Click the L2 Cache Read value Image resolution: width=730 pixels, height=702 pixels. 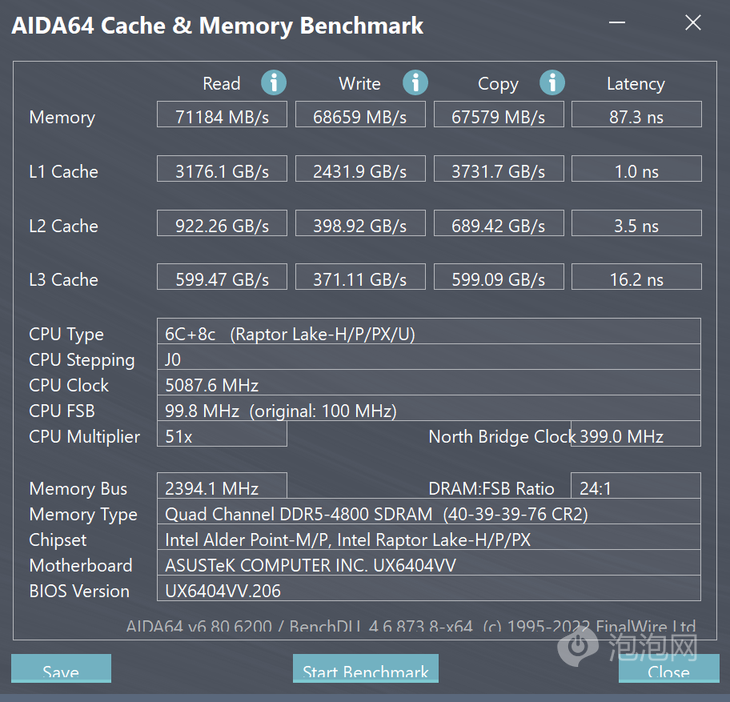click(222, 223)
